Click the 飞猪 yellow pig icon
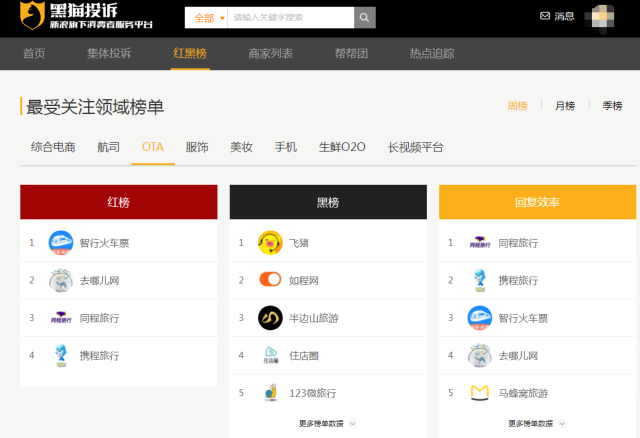The width and height of the screenshot is (640, 438). (x=270, y=242)
